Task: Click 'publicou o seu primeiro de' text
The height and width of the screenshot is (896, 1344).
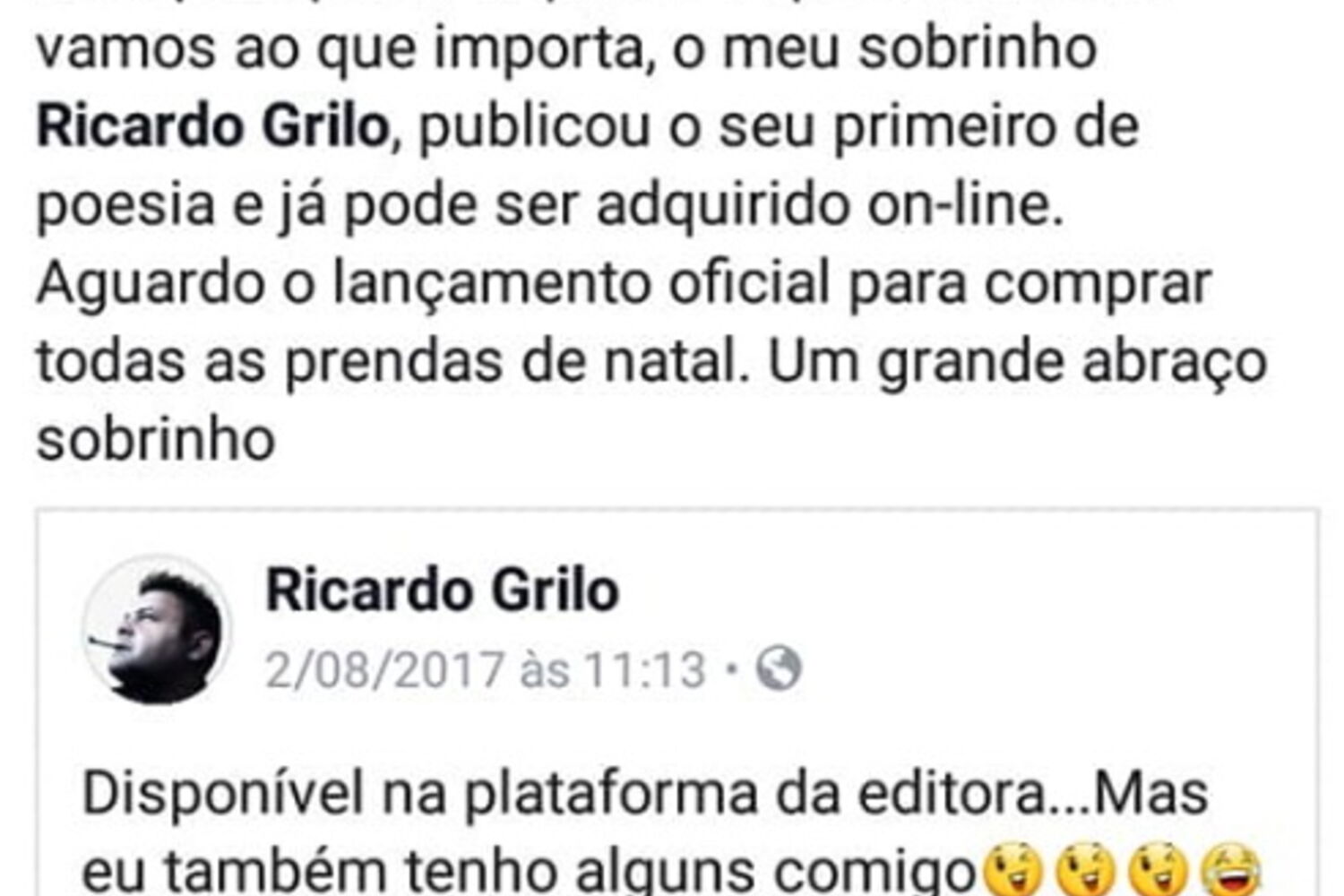Action: click(x=779, y=127)
